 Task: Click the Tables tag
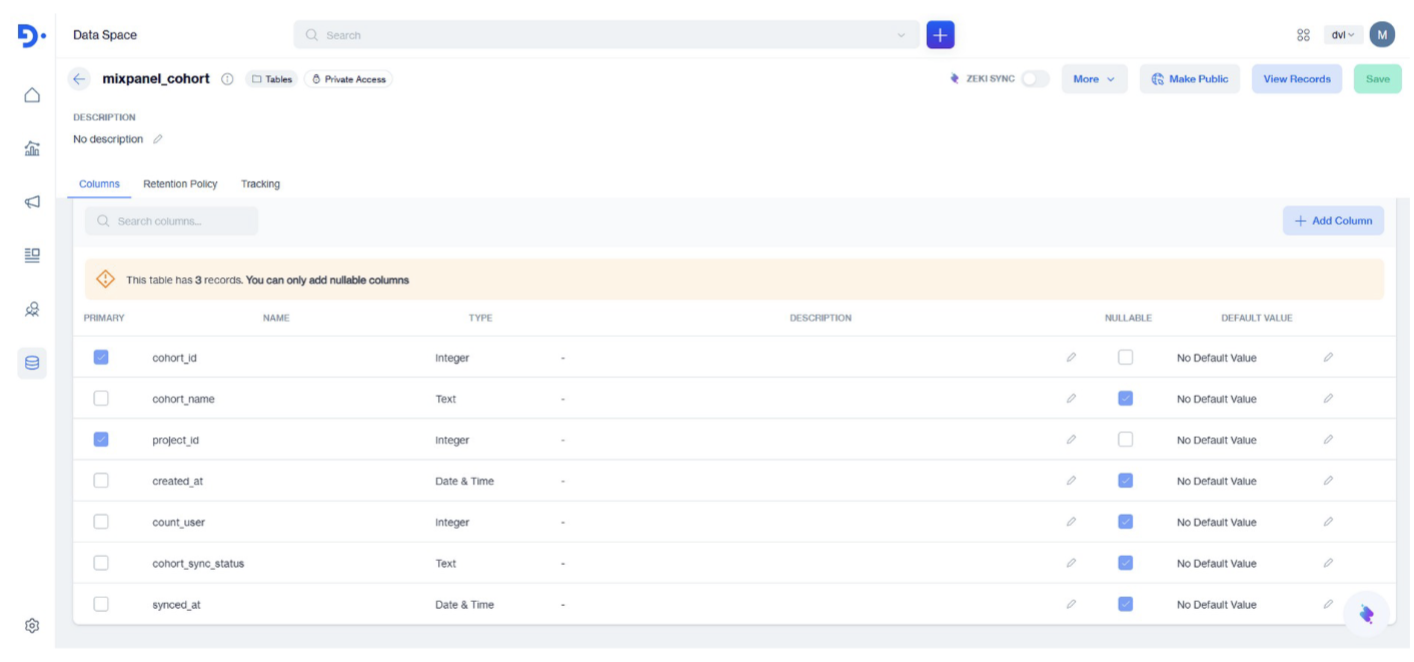pyautogui.click(x=272, y=79)
